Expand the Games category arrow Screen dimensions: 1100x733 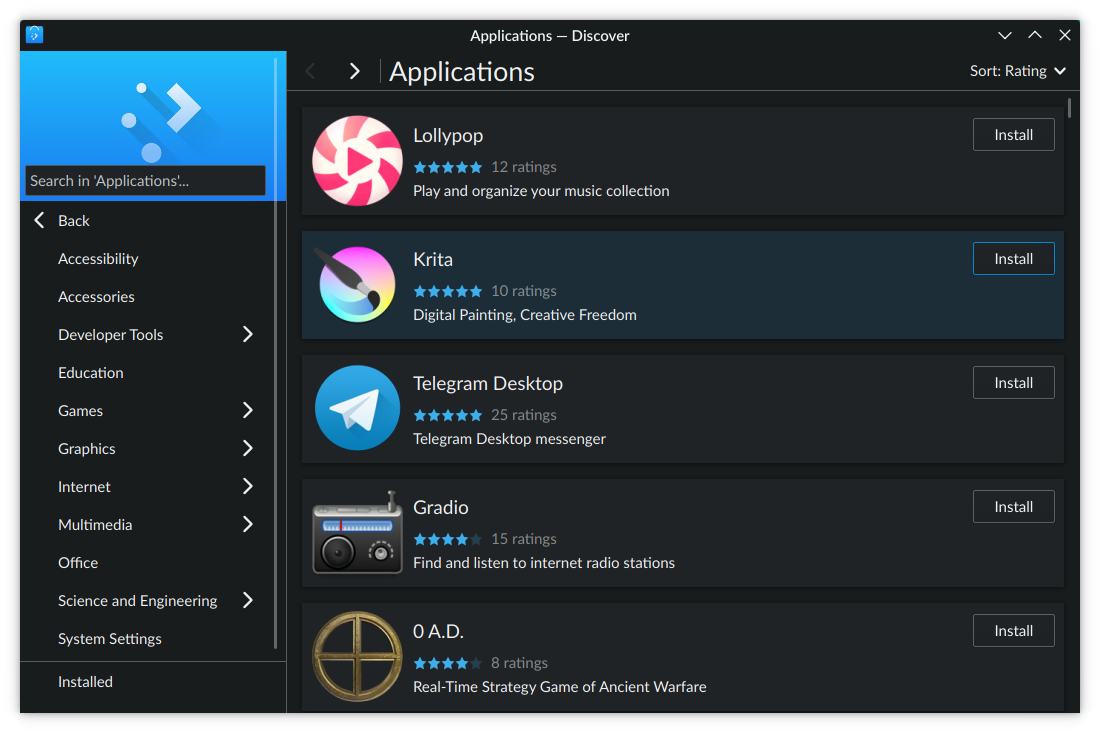coord(248,410)
